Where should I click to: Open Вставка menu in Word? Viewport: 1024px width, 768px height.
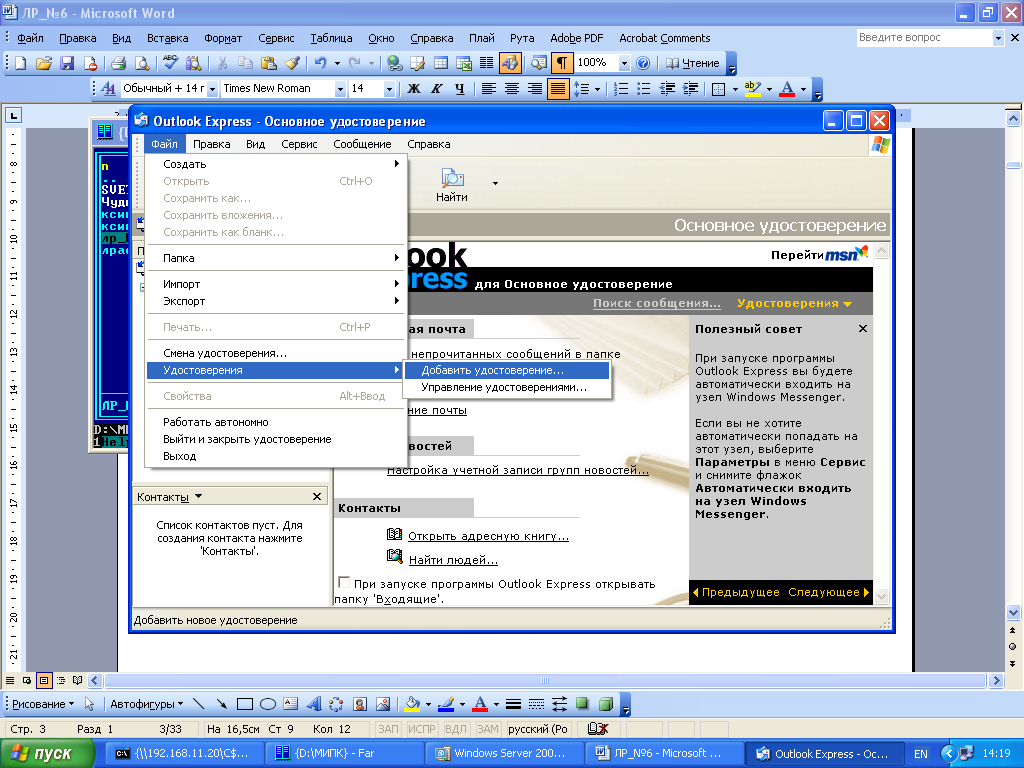pyautogui.click(x=168, y=38)
